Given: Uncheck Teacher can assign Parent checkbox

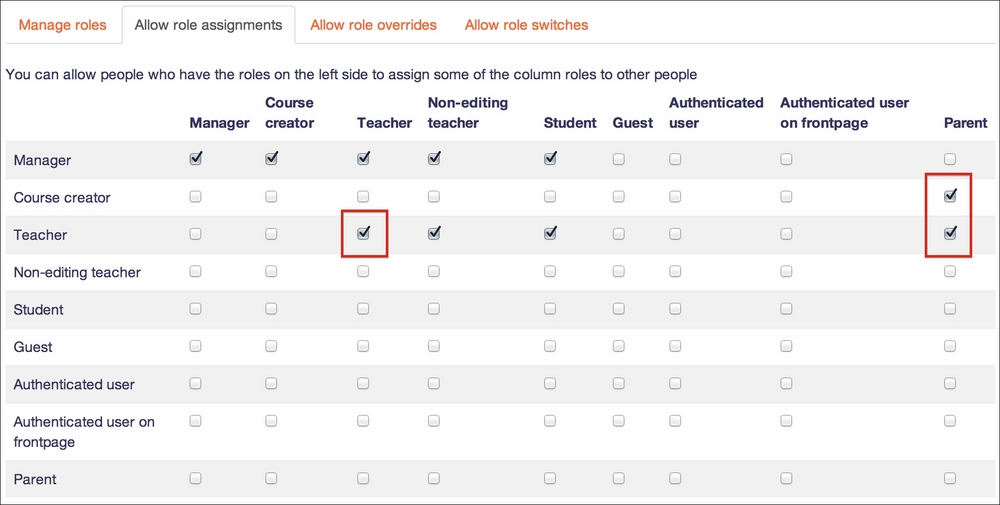Looking at the screenshot, I should pyautogui.click(x=950, y=234).
